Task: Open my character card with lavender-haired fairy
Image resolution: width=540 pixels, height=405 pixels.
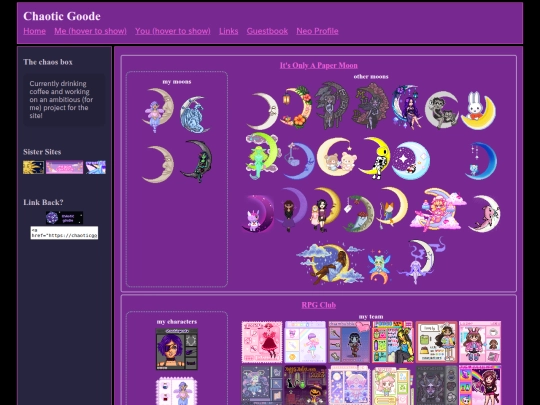Action: coord(177,391)
